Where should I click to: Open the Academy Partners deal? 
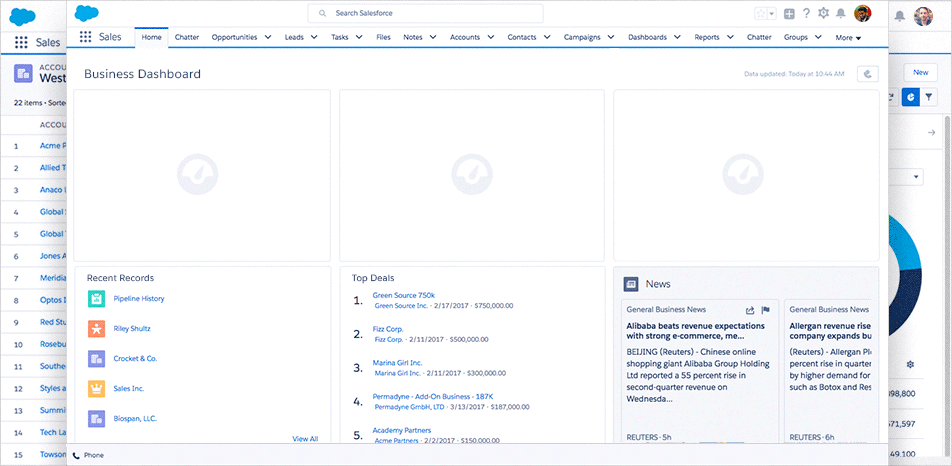click(402, 430)
